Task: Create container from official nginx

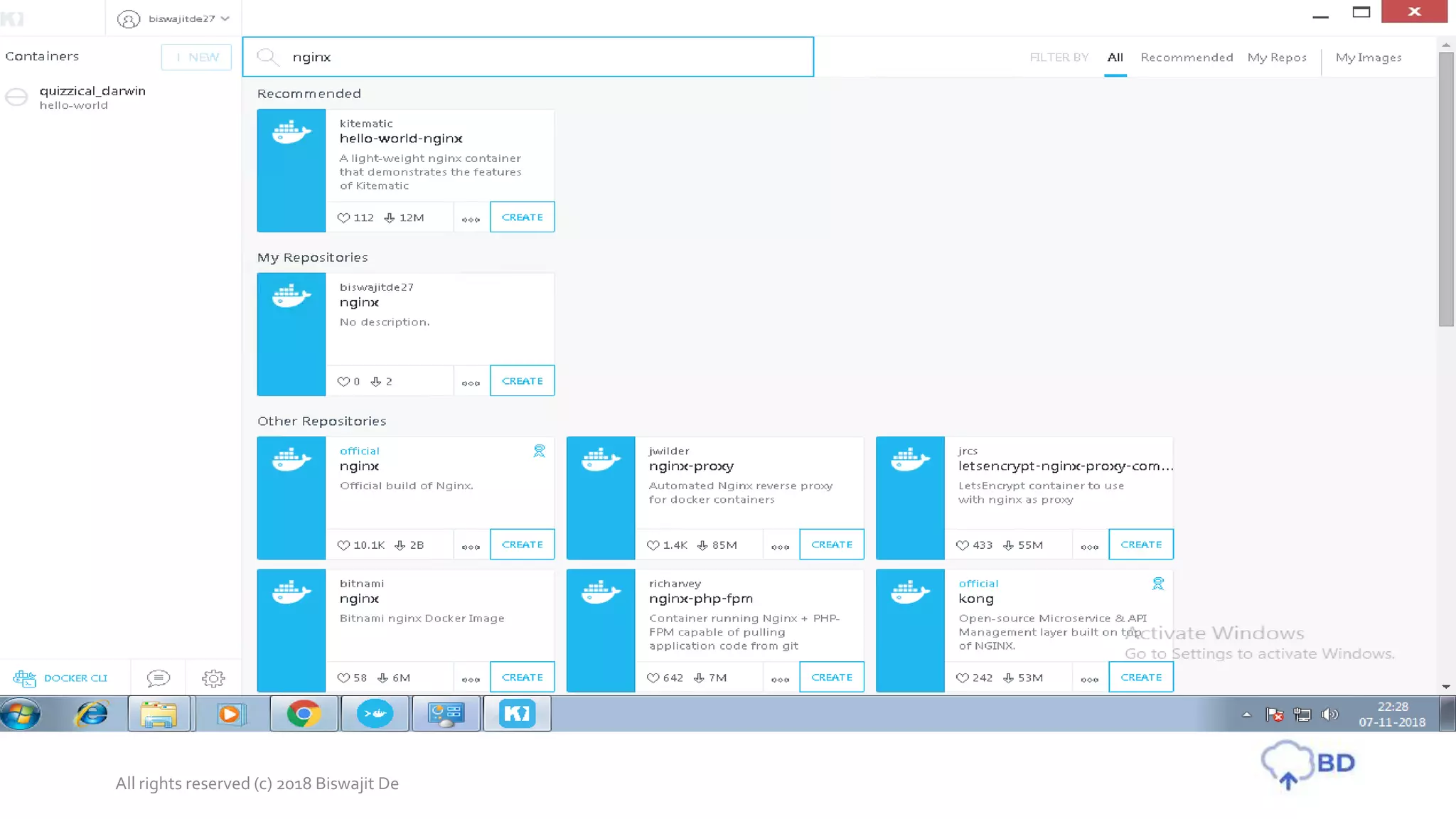Action: point(522,545)
